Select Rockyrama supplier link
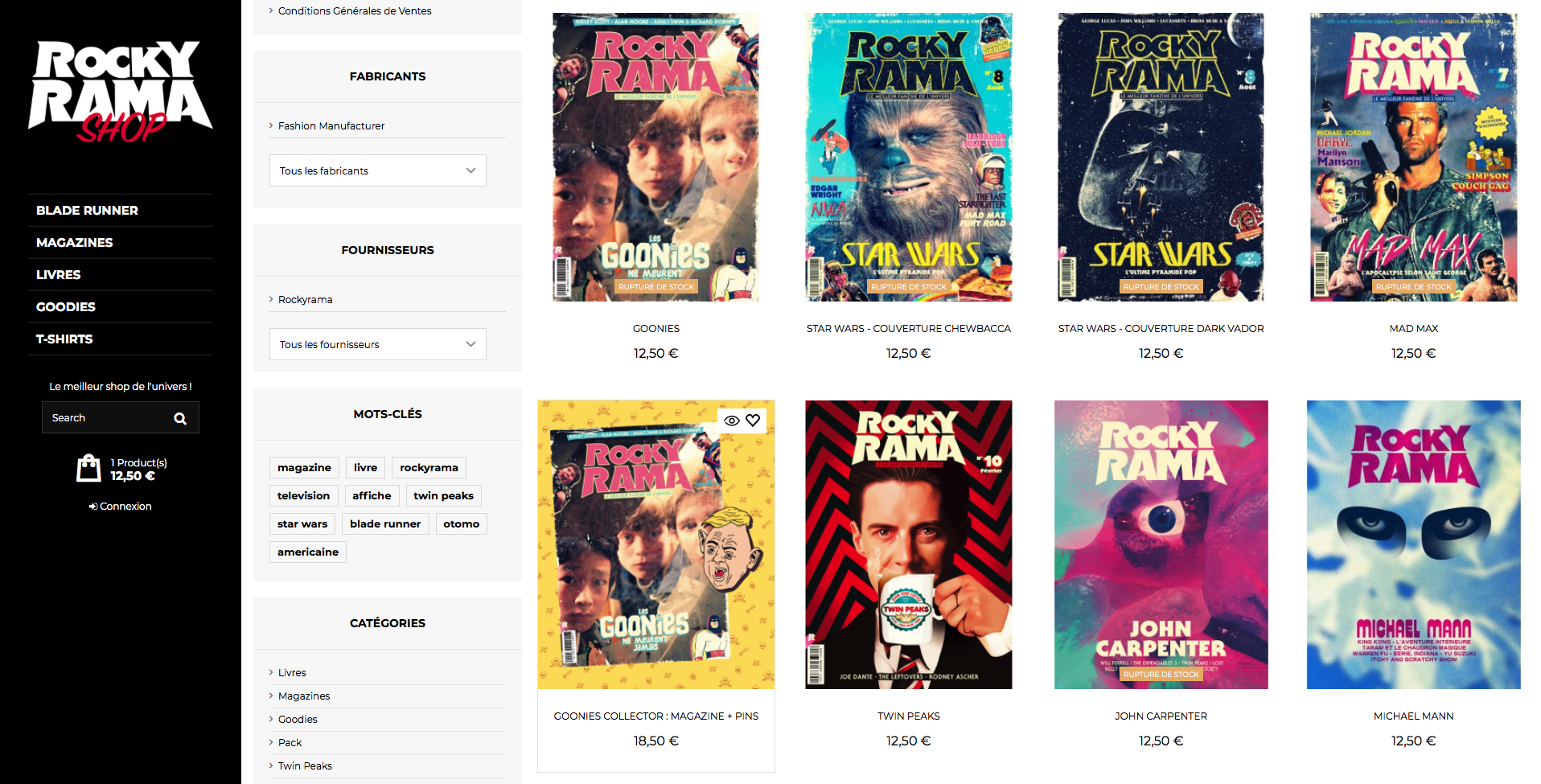The width and height of the screenshot is (1541, 784). pyautogui.click(x=305, y=299)
